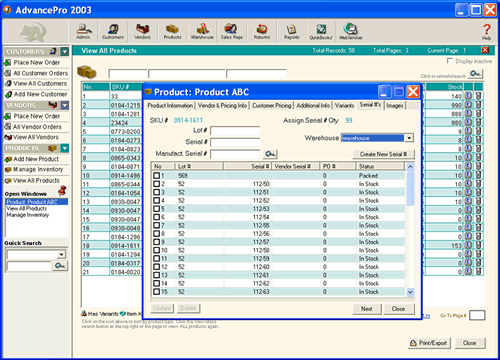Screen dimensions: 500x360
Task: Sort by the Status column header in the serial list
Action: point(380,166)
